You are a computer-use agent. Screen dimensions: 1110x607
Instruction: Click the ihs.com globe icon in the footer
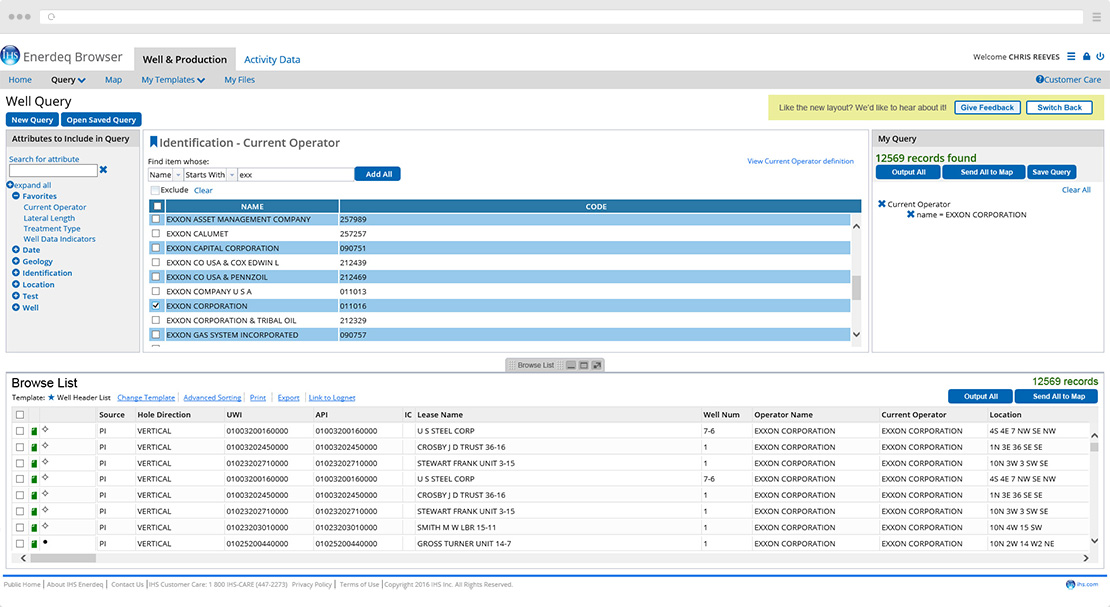pos(1070,584)
